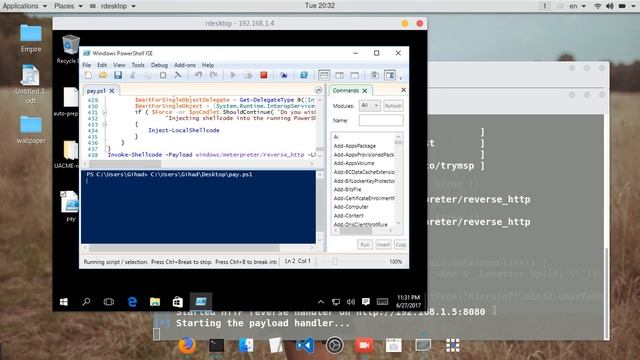The width and height of the screenshot is (640, 360).
Task: Collapse code block at line 431
Action: [104, 112]
